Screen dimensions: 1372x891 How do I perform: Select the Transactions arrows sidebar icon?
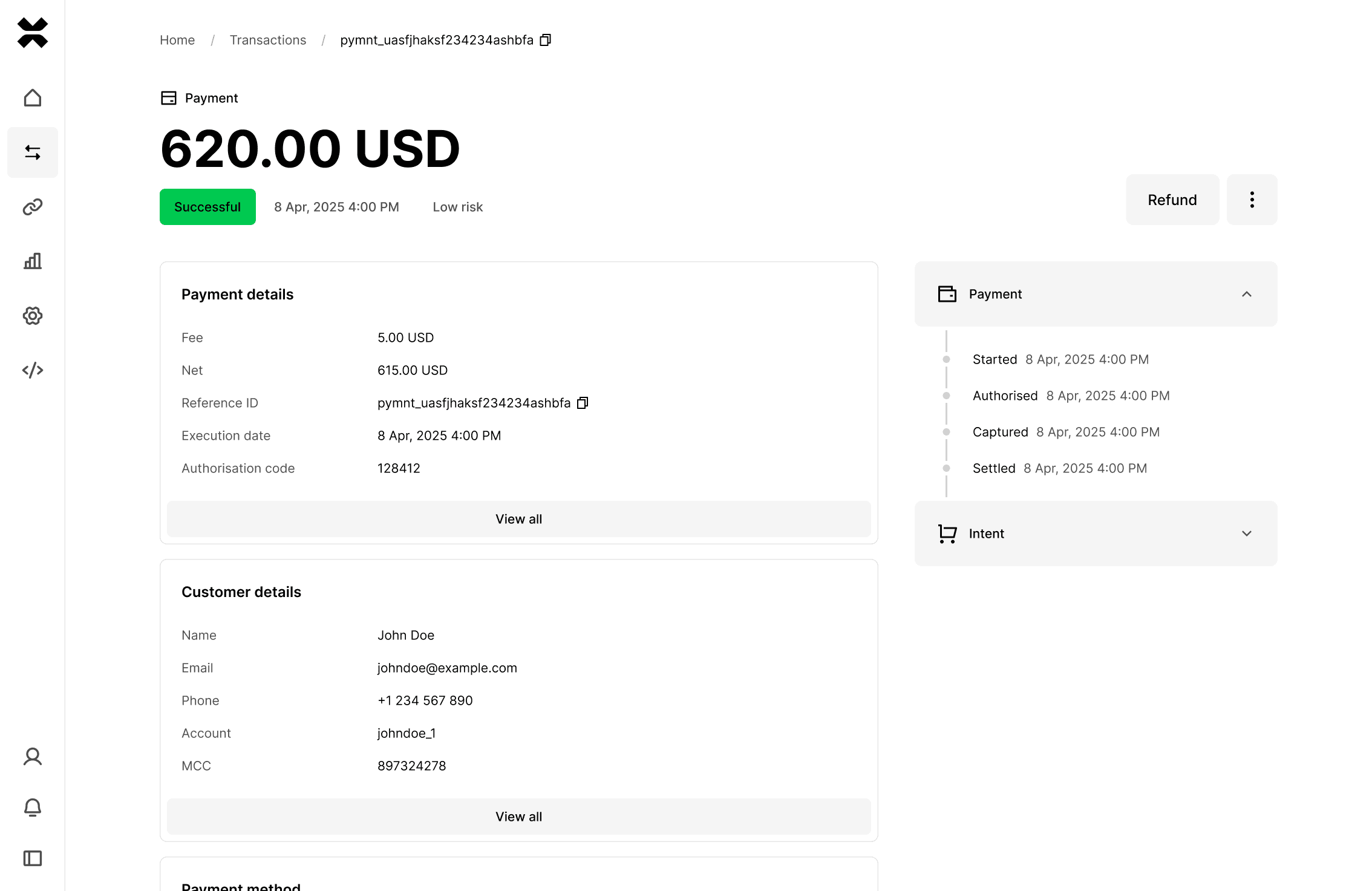[x=33, y=152]
